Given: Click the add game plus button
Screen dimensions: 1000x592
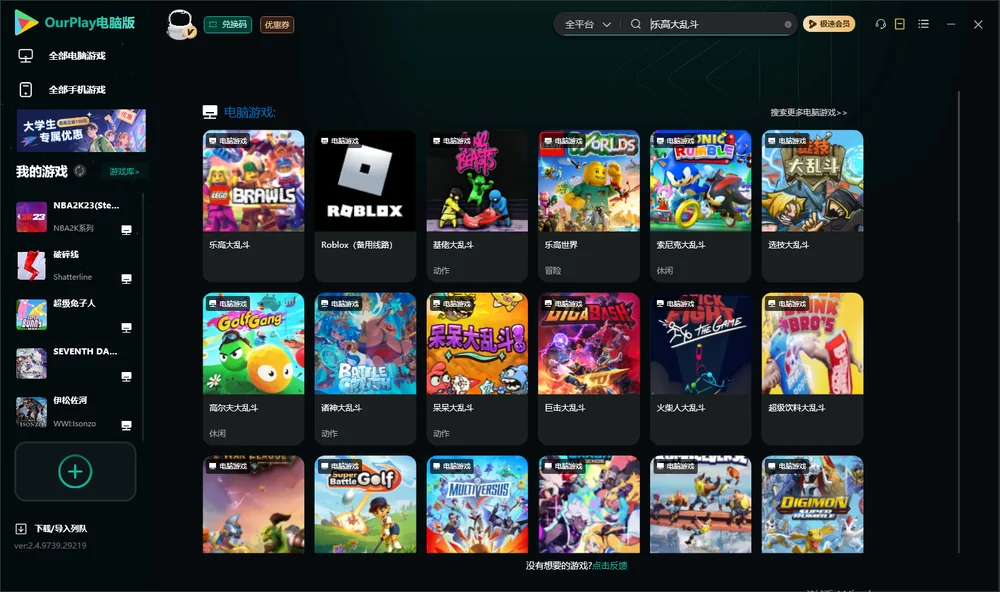Looking at the screenshot, I should tap(75, 471).
